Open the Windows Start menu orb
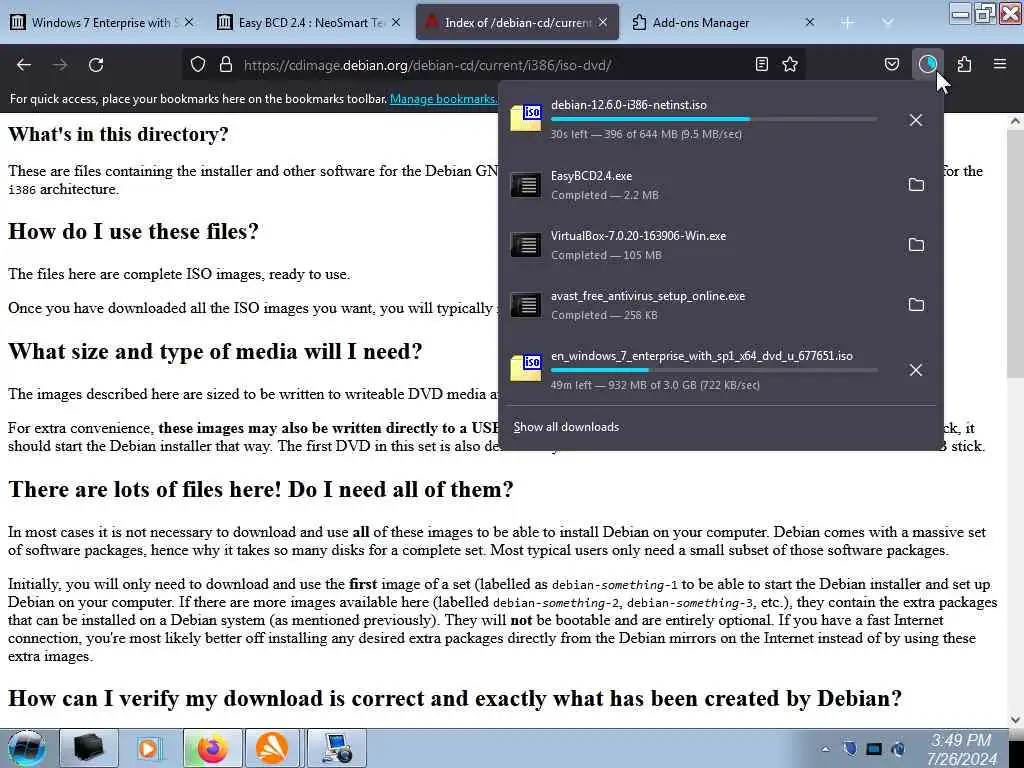The height and width of the screenshot is (768, 1024). 27,748
